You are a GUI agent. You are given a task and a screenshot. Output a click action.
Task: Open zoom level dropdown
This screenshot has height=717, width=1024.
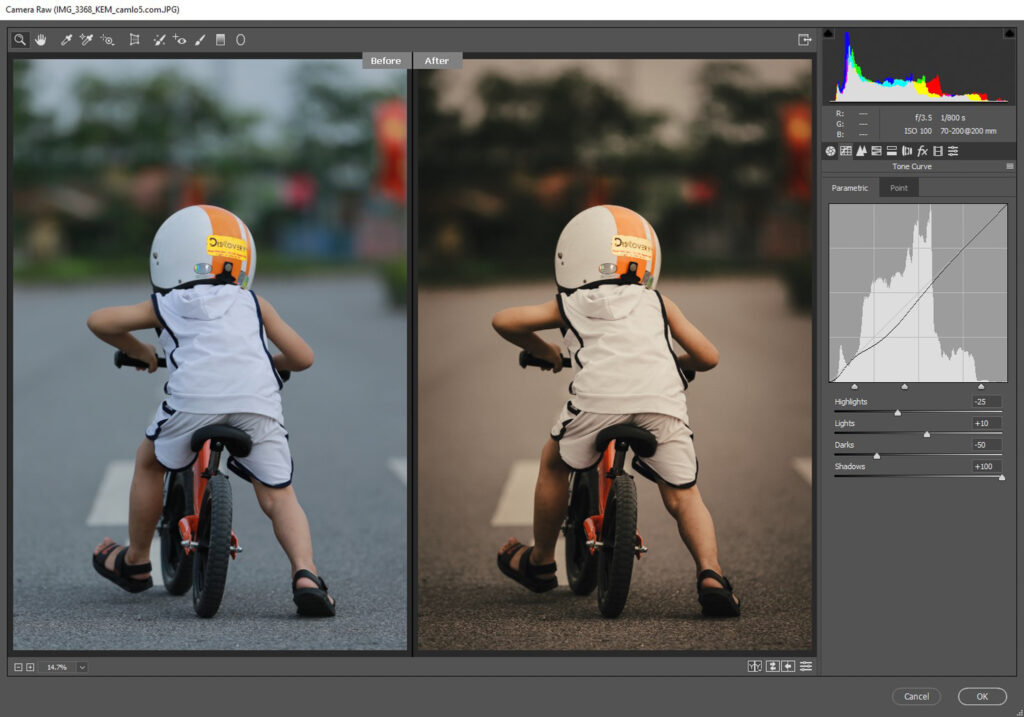(x=82, y=667)
